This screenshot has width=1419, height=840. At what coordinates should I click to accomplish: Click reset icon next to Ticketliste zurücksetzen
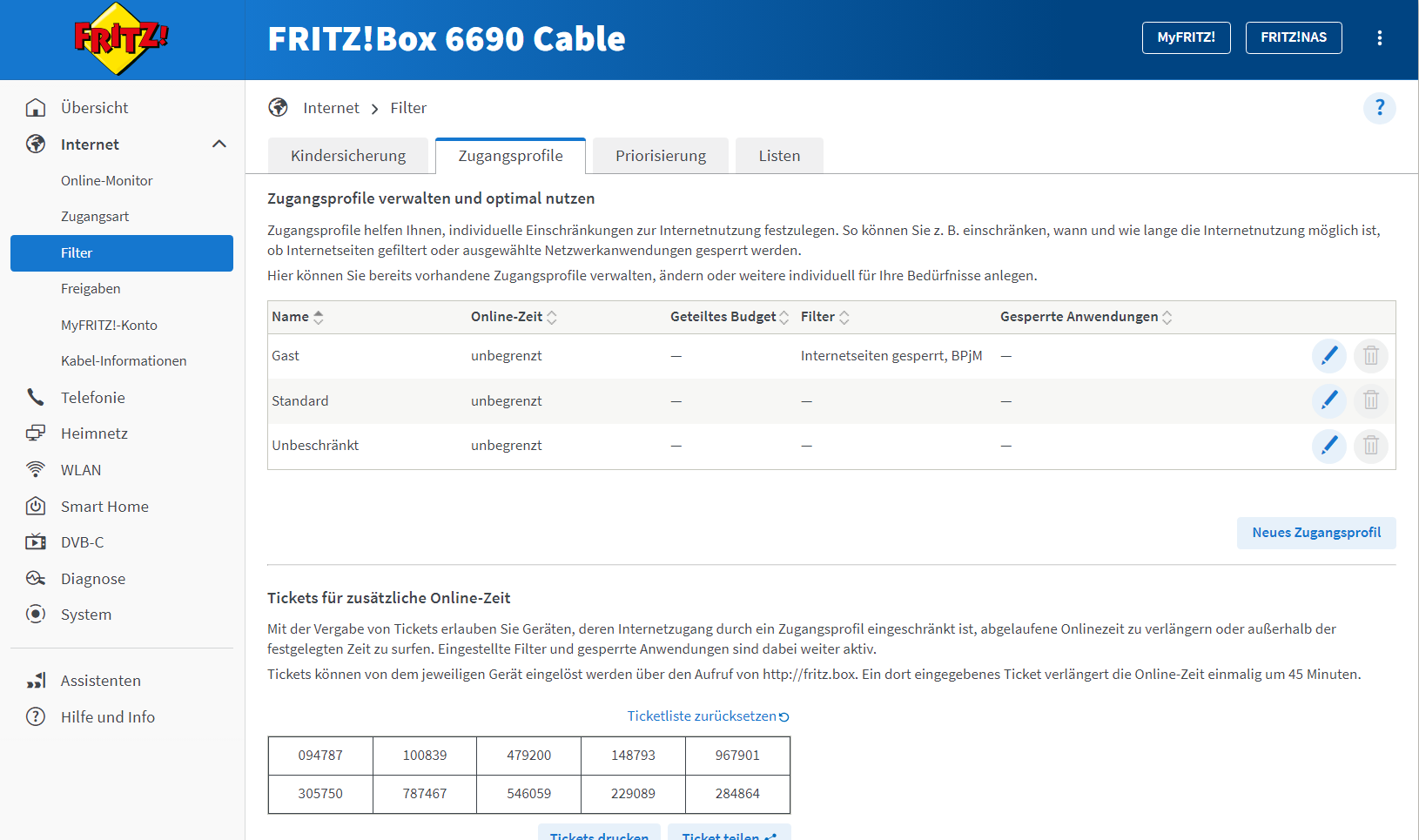[784, 716]
